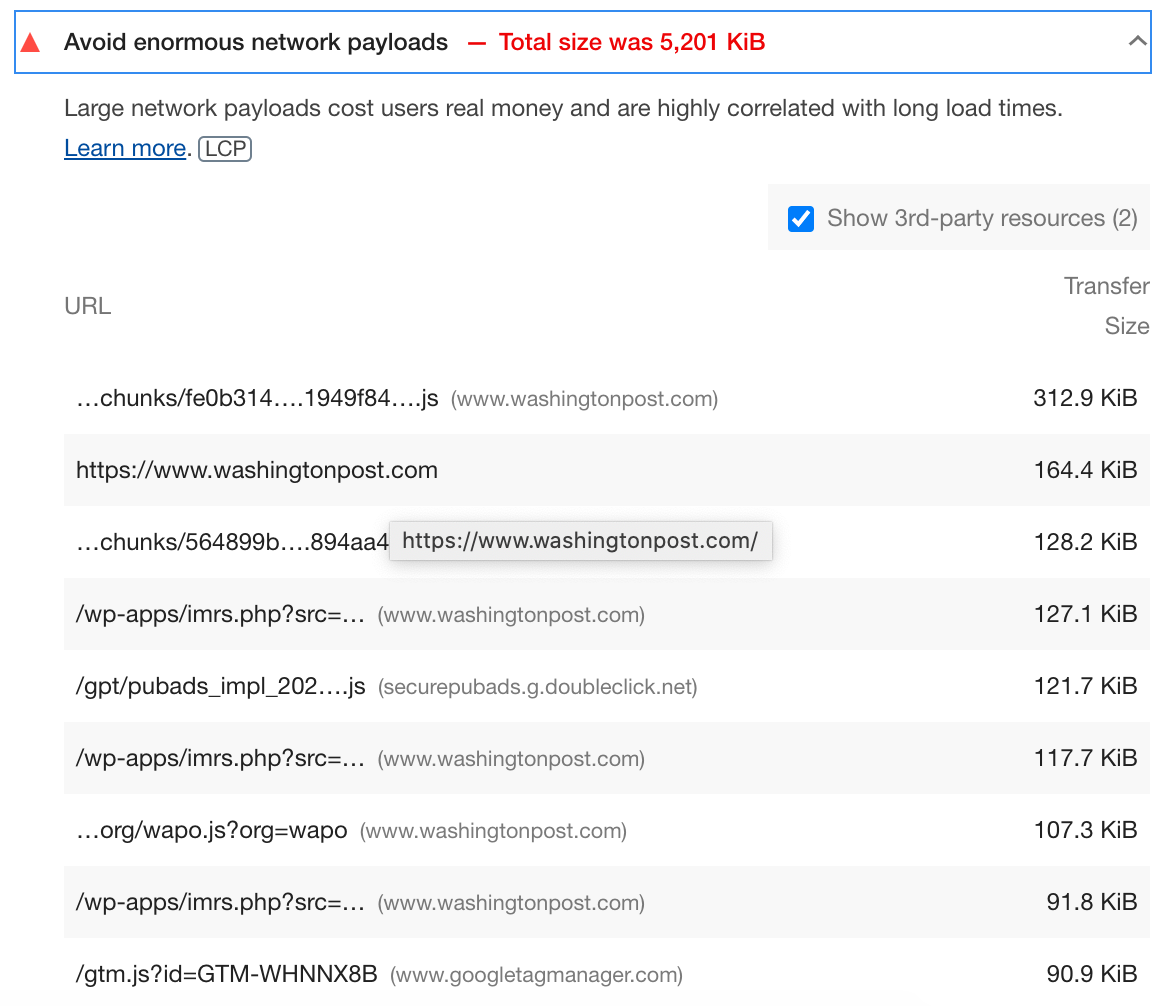Open the imrs.php URL sized 117.7 KiB
Screen dimensions: 1170x1006
click(x=220, y=759)
